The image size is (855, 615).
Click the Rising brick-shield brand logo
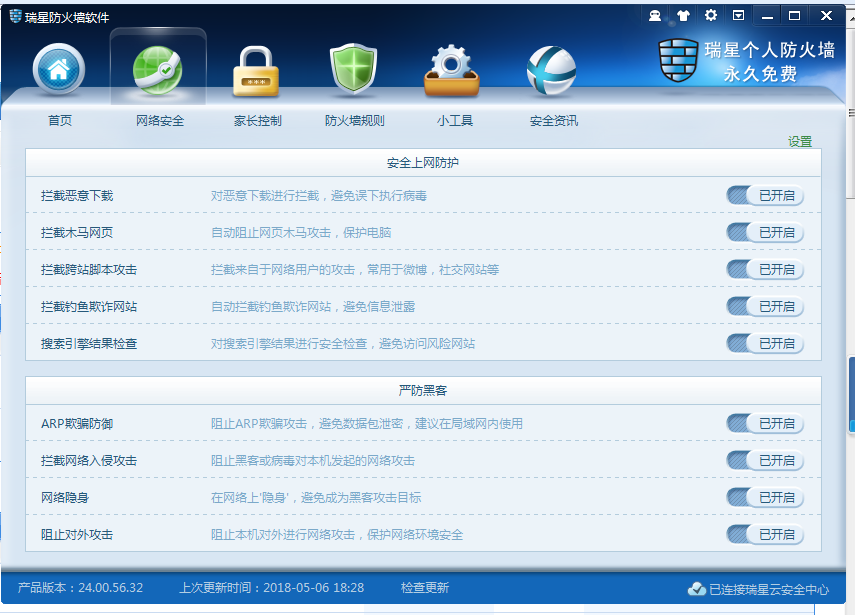pos(678,60)
